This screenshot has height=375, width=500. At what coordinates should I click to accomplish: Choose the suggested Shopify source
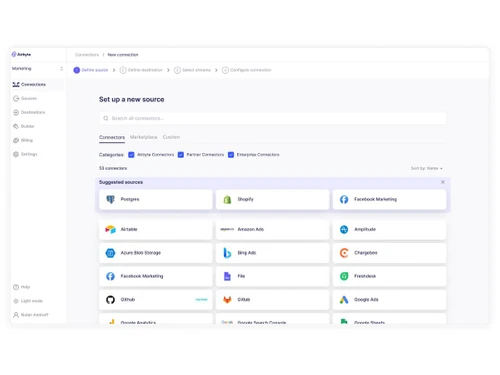pyautogui.click(x=273, y=199)
